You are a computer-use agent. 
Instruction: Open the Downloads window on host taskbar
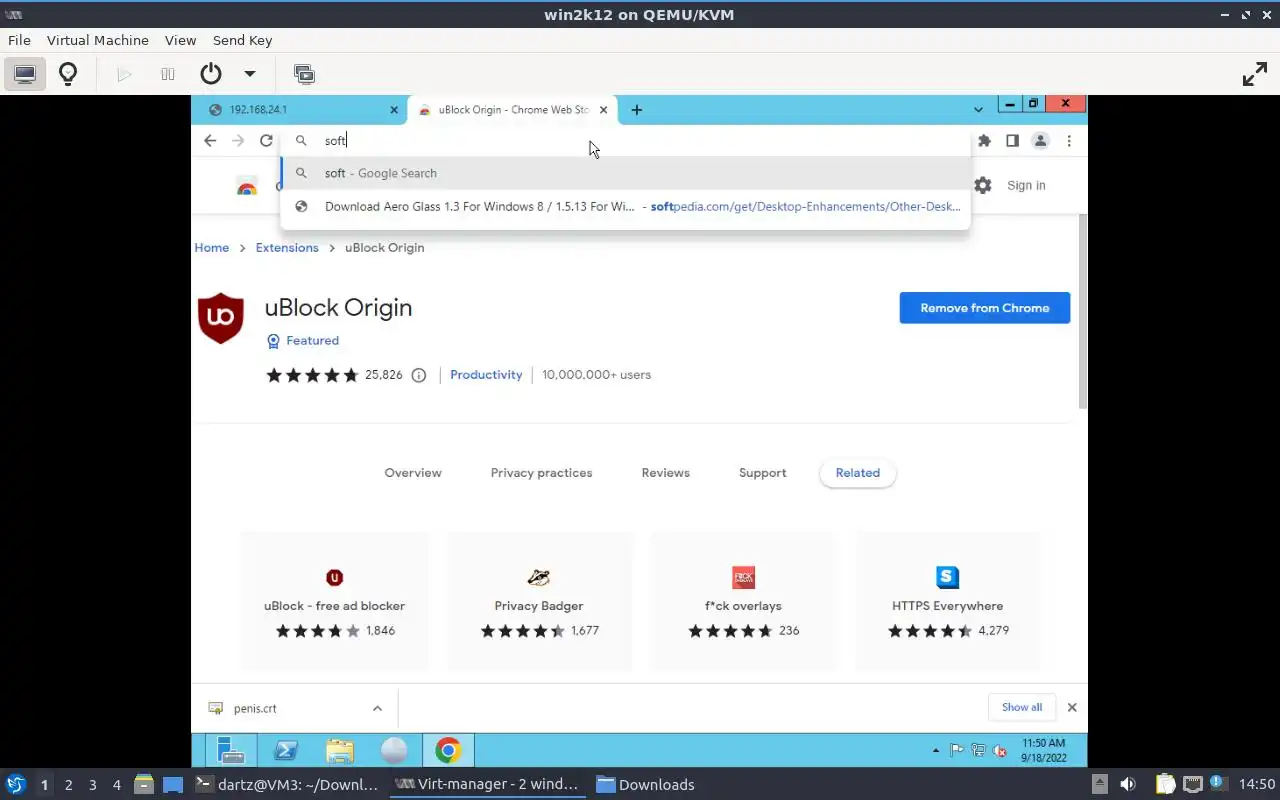click(646, 785)
